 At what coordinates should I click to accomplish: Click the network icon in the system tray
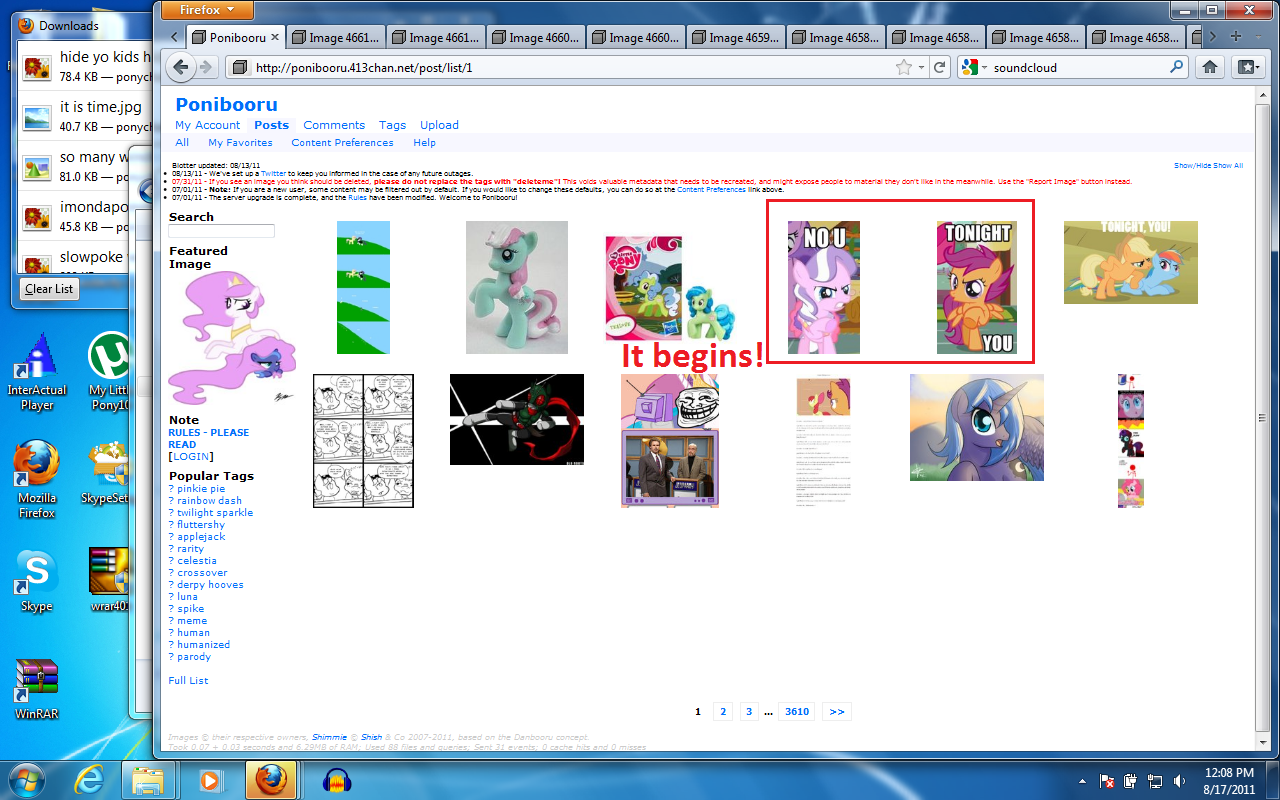pos(1156,781)
